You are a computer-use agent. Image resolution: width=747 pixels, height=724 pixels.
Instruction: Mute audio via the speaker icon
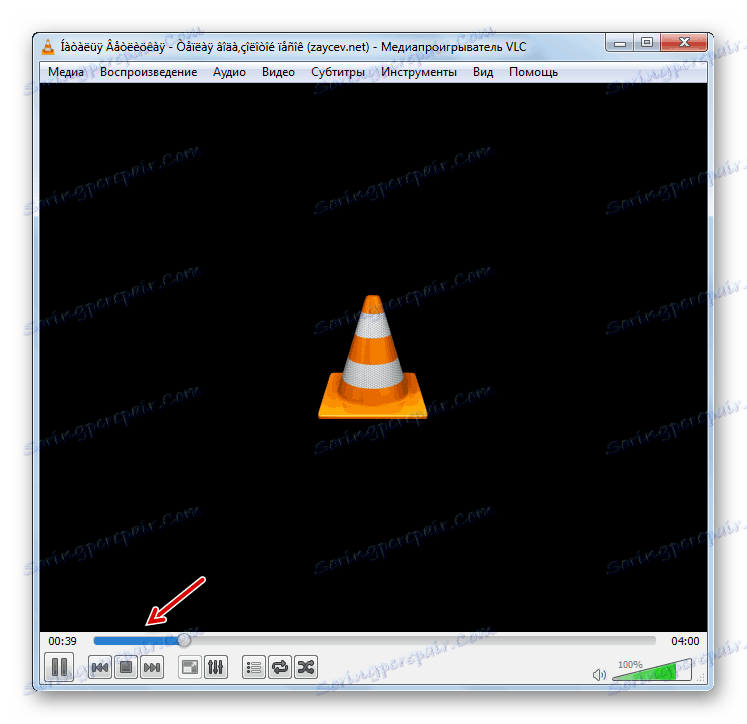(599, 674)
